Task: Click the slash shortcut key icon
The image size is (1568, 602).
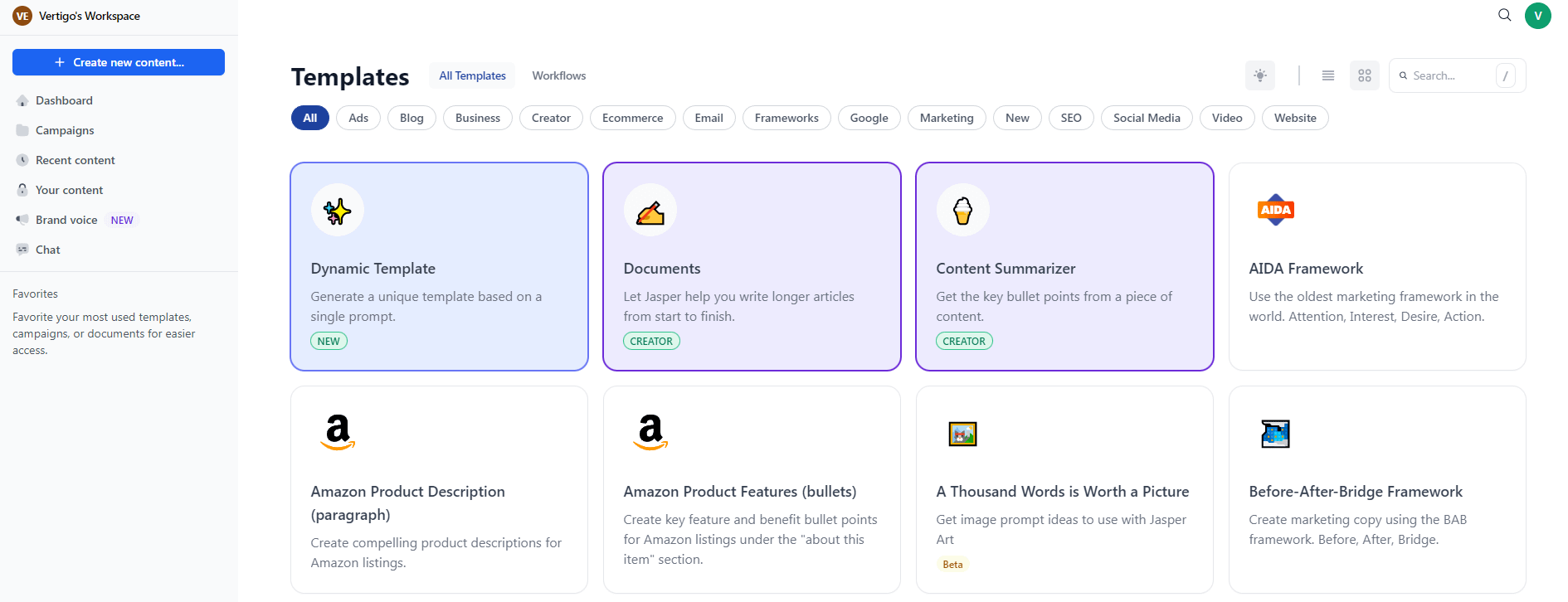Action: [x=1505, y=75]
